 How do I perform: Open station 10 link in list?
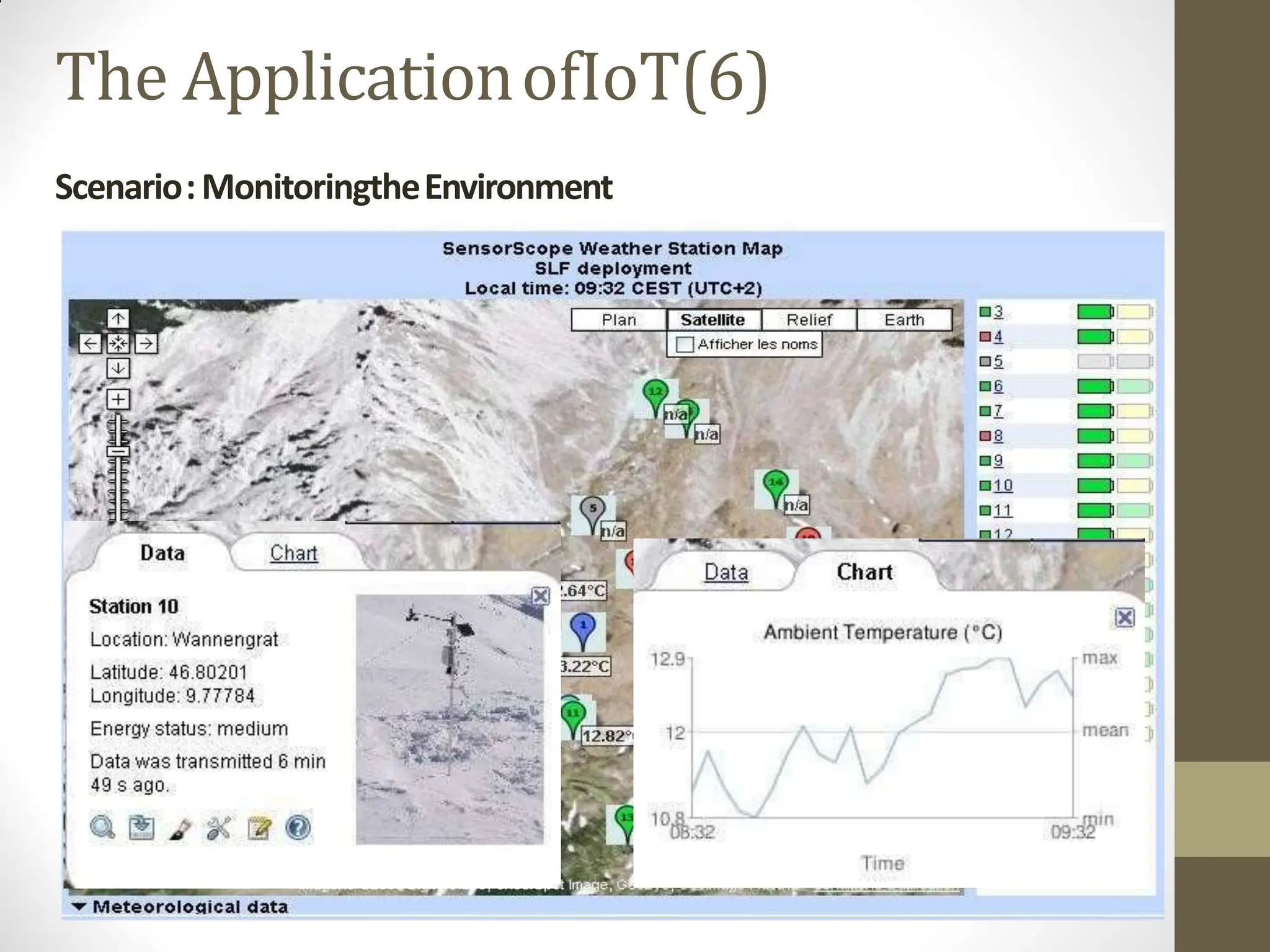coord(1003,485)
